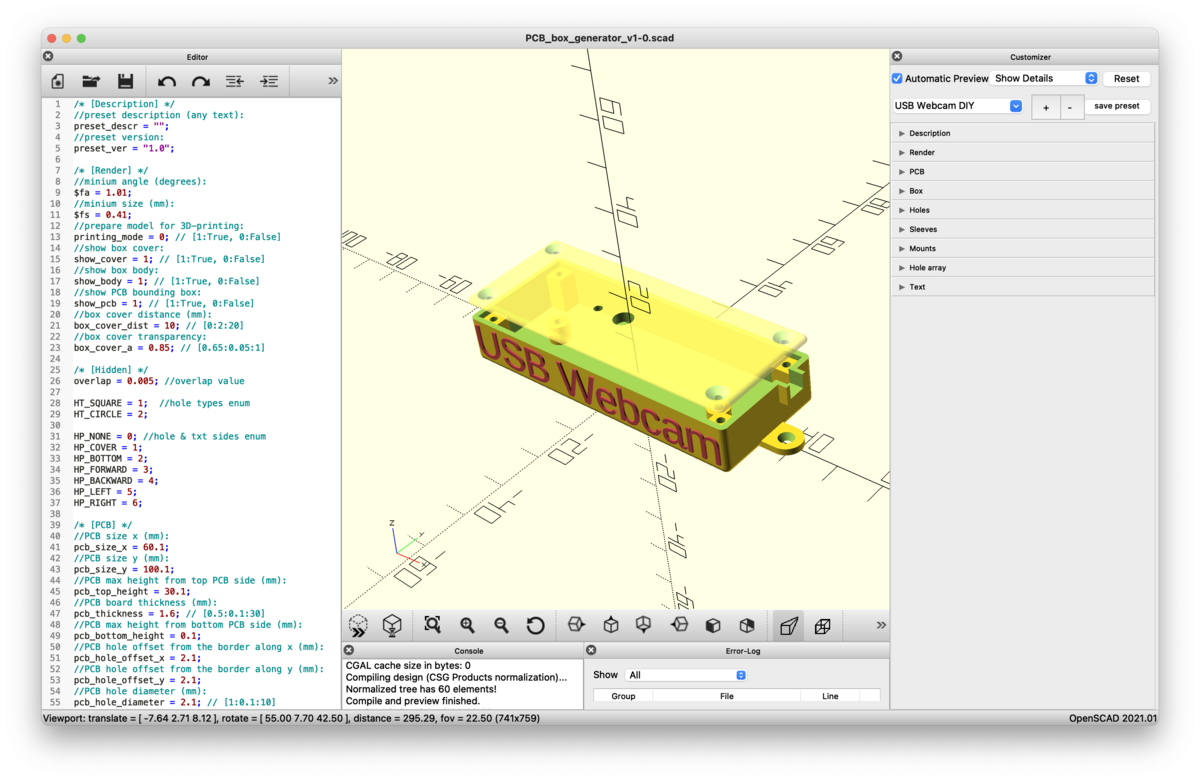The height and width of the screenshot is (780, 1200).
Task: Expand the Text parameter group
Action: pyautogui.click(x=1022, y=287)
